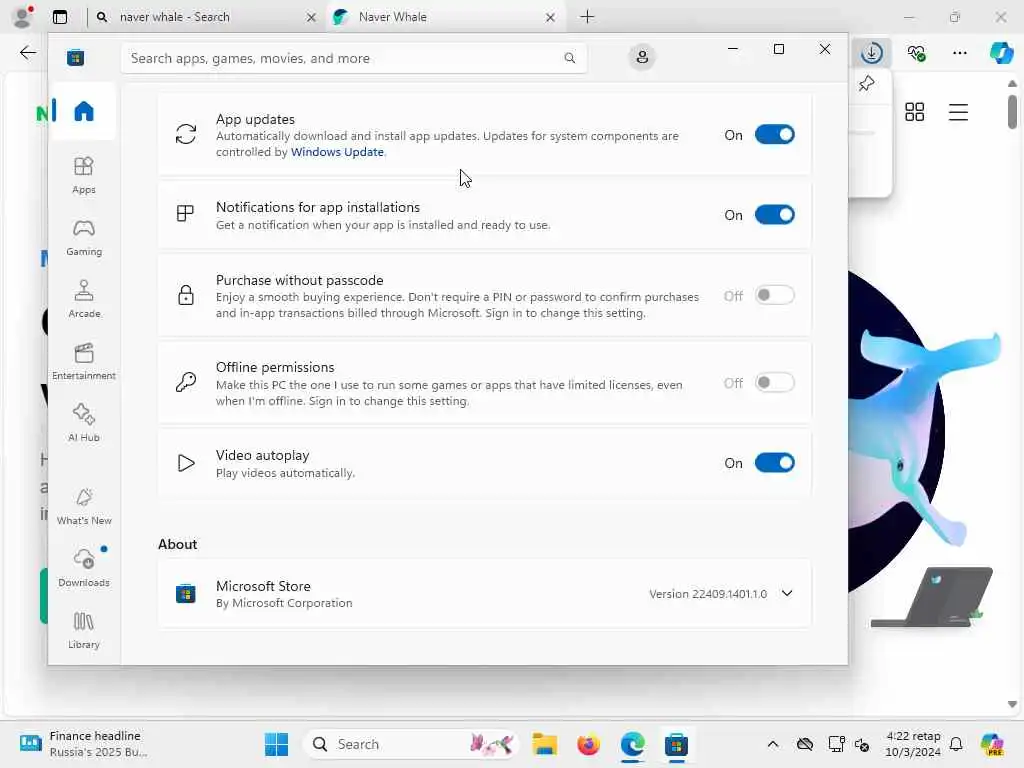
Task: Show hidden icons in system tray
Action: point(773,744)
